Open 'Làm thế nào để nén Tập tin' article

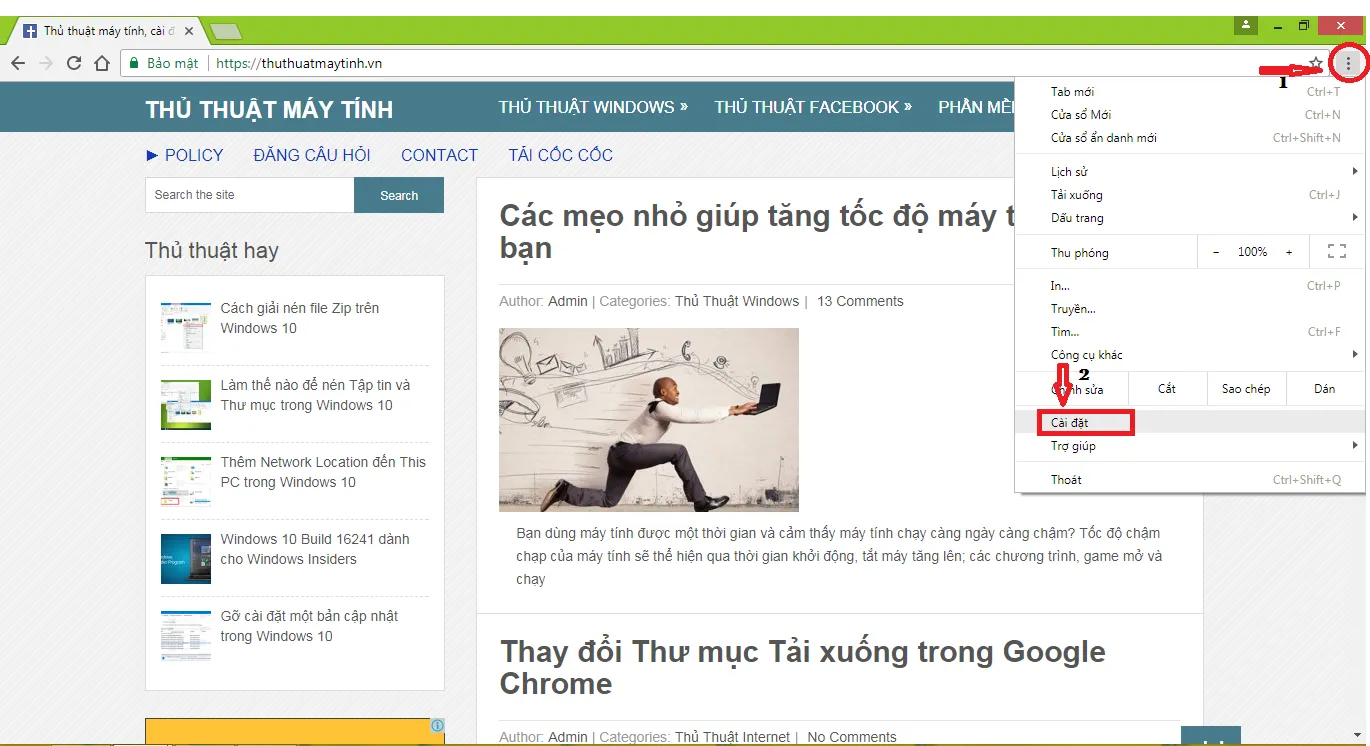point(315,395)
